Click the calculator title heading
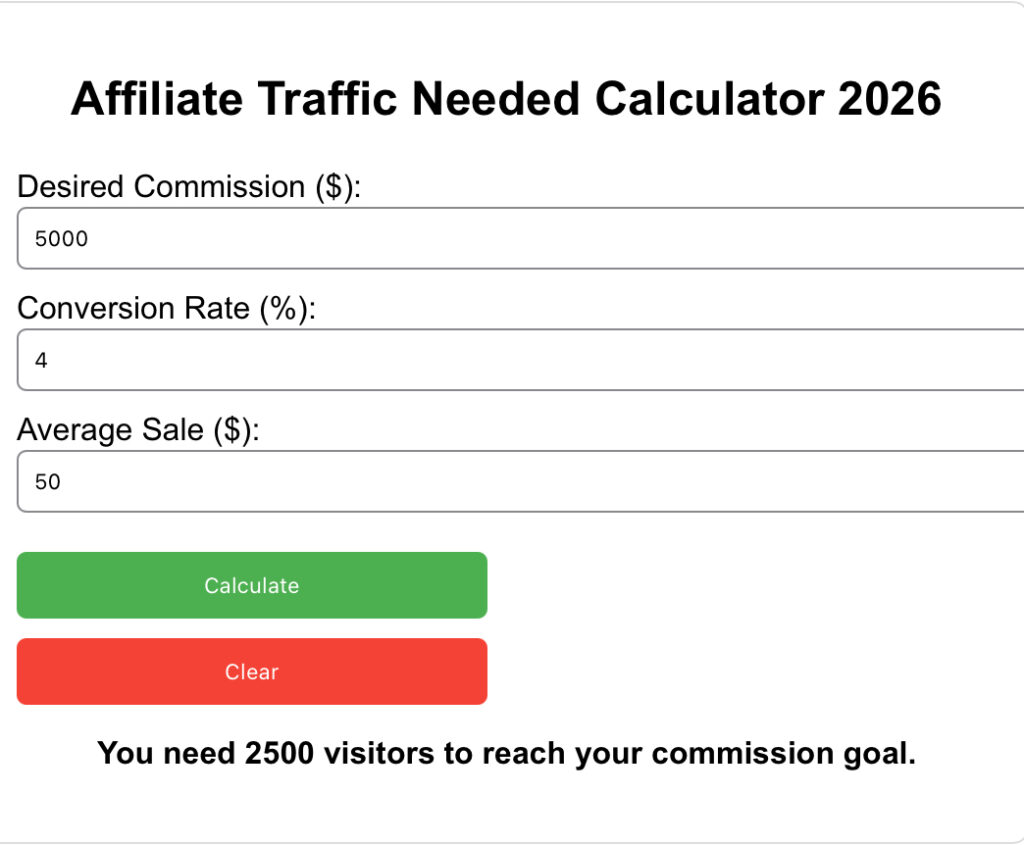Viewport: 1024px width, 845px height. pos(507,98)
